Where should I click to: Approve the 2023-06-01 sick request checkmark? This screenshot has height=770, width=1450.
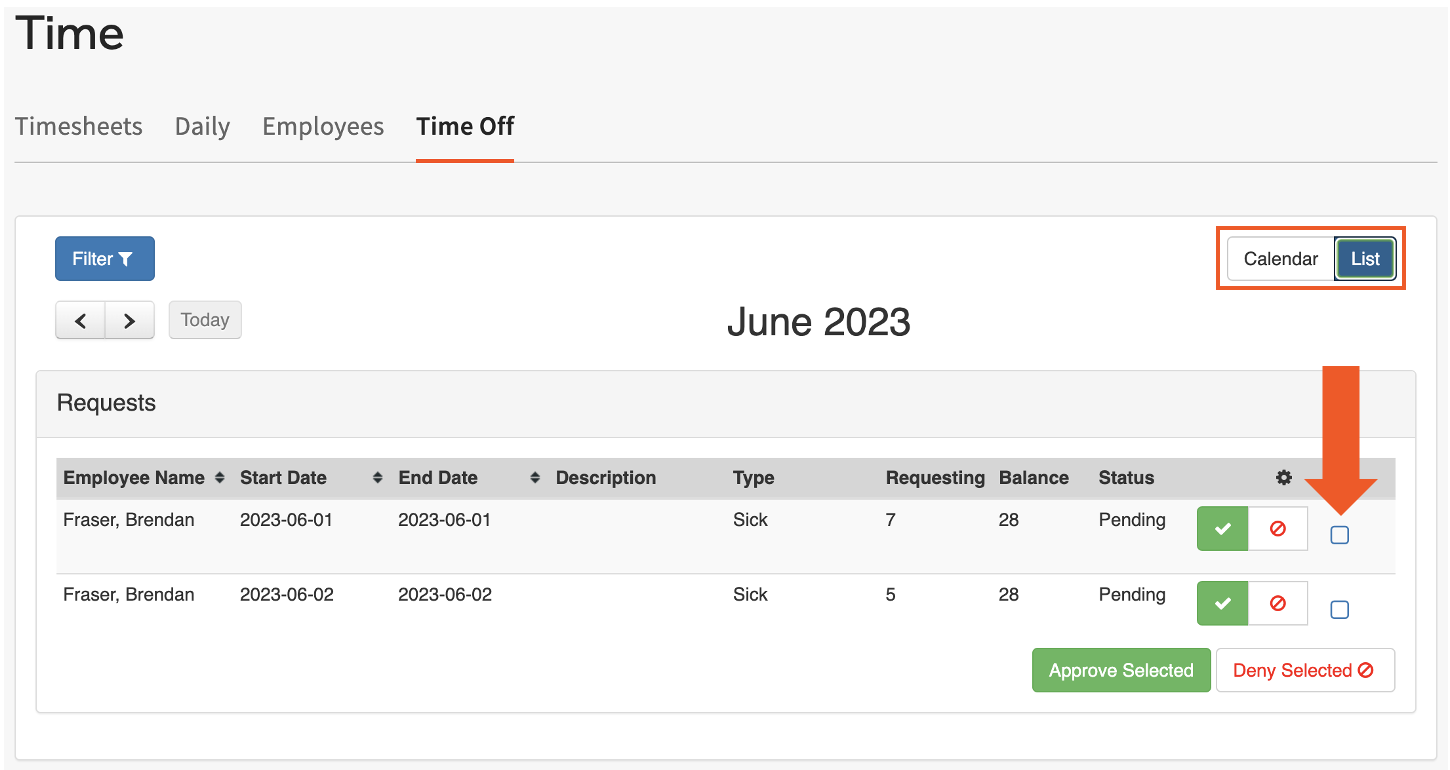pos(1222,529)
